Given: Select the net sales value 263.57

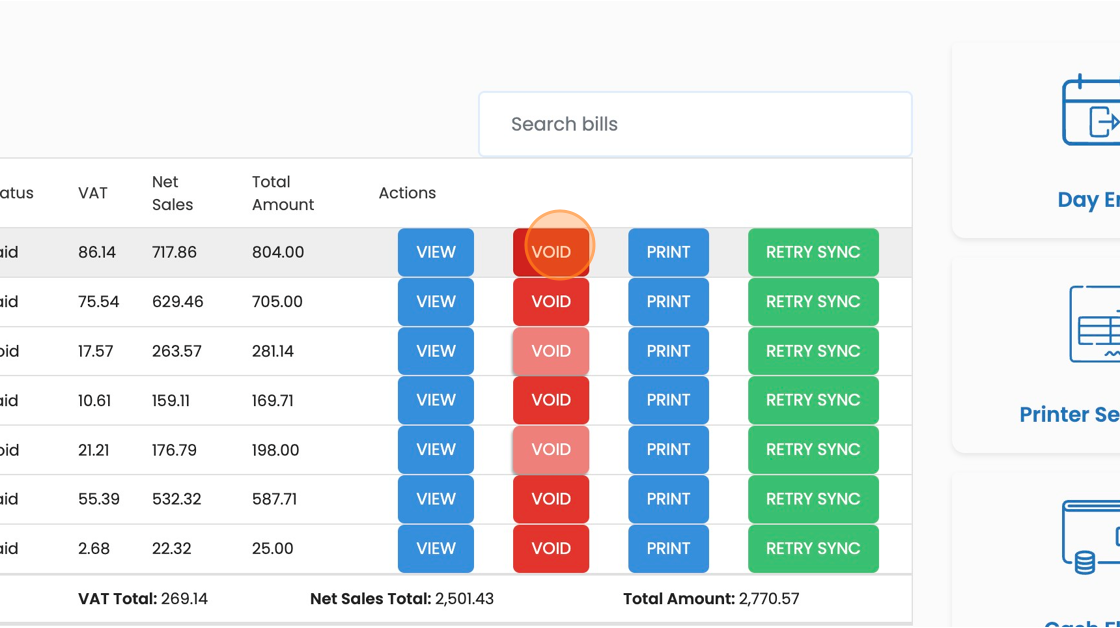Looking at the screenshot, I should pos(176,351).
